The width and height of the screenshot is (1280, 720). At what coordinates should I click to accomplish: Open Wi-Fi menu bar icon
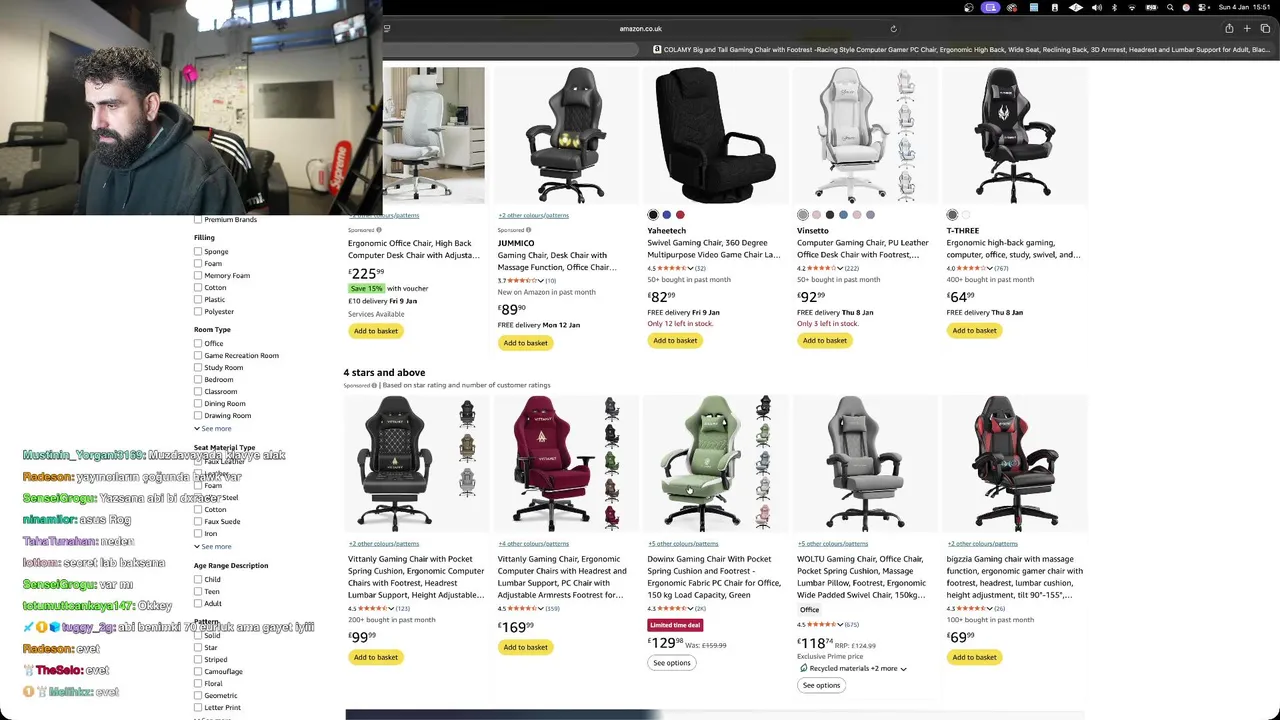tap(1132, 7)
